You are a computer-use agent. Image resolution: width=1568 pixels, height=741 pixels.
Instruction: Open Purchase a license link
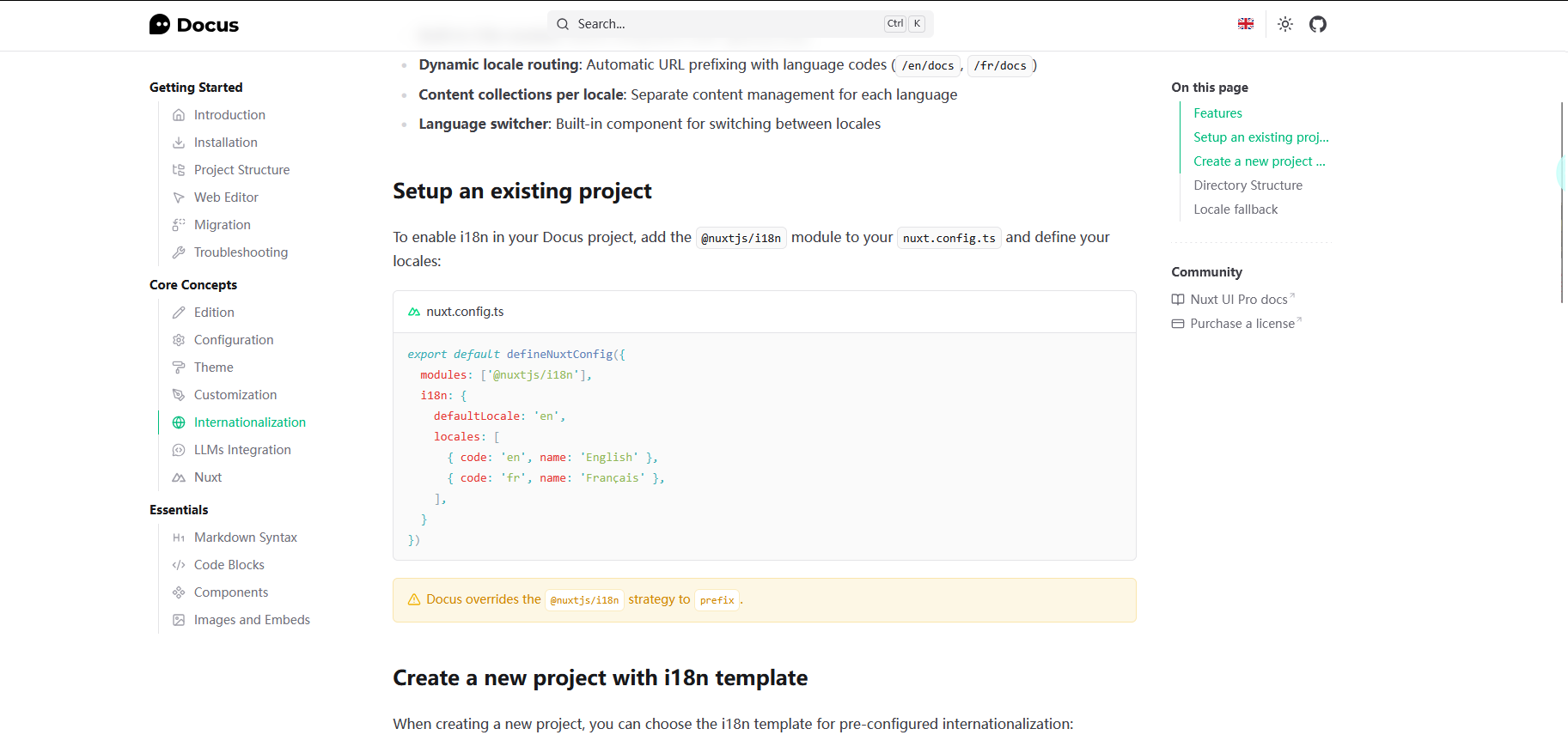pos(1242,324)
